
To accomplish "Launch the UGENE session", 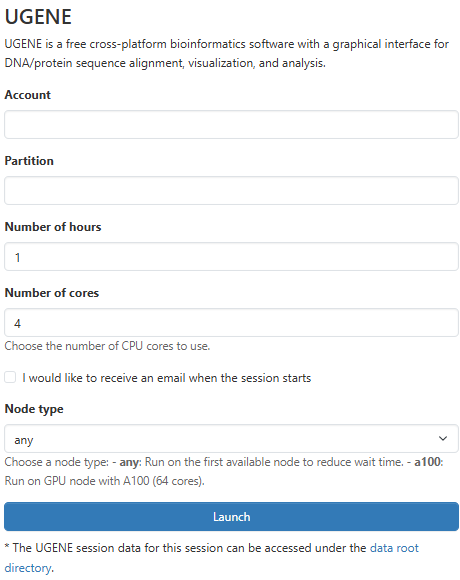I will click(x=231, y=516).
